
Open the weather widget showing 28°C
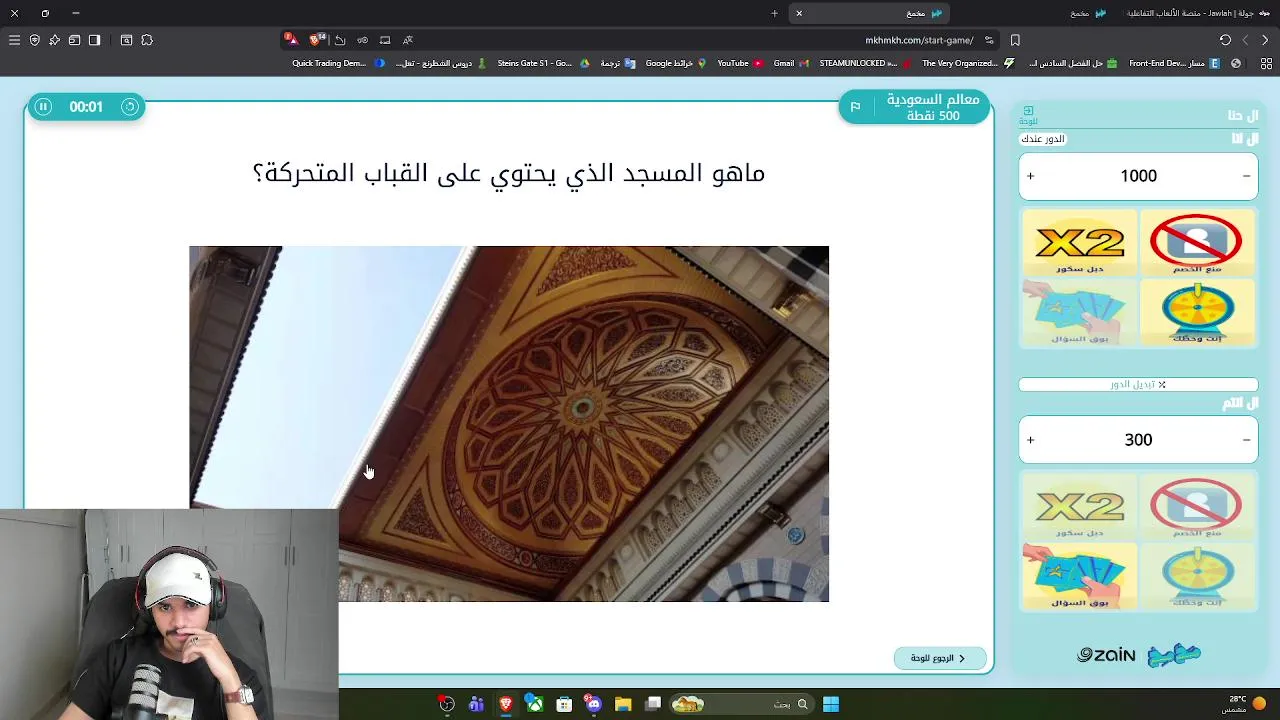1244,704
